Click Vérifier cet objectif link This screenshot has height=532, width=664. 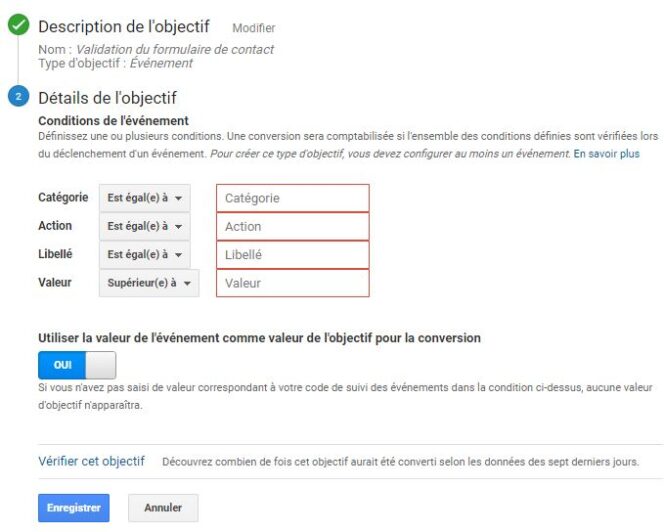(x=91, y=461)
